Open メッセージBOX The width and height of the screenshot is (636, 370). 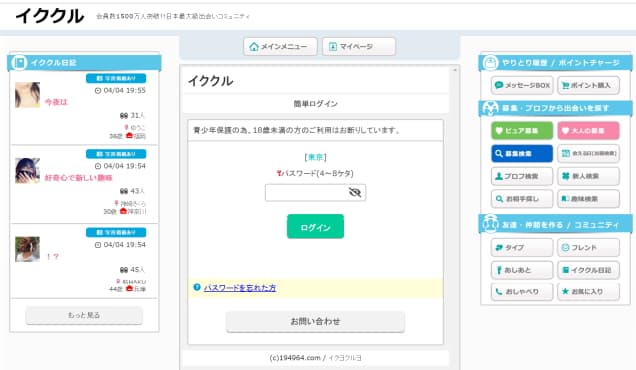[522, 85]
